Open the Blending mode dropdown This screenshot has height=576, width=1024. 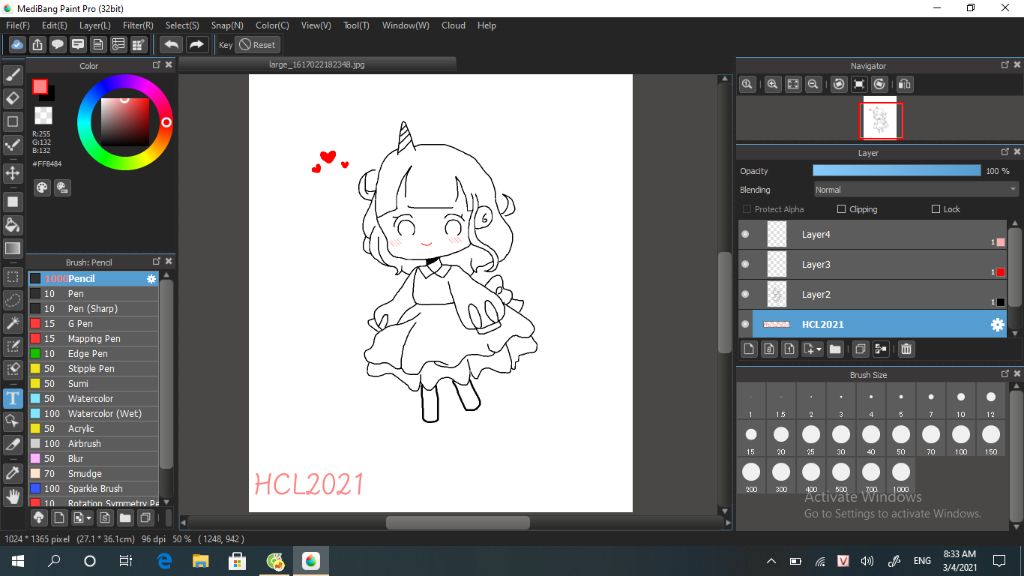(916, 190)
